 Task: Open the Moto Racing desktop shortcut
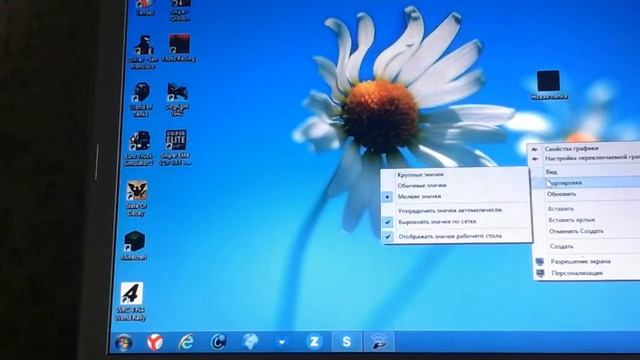click(x=179, y=48)
